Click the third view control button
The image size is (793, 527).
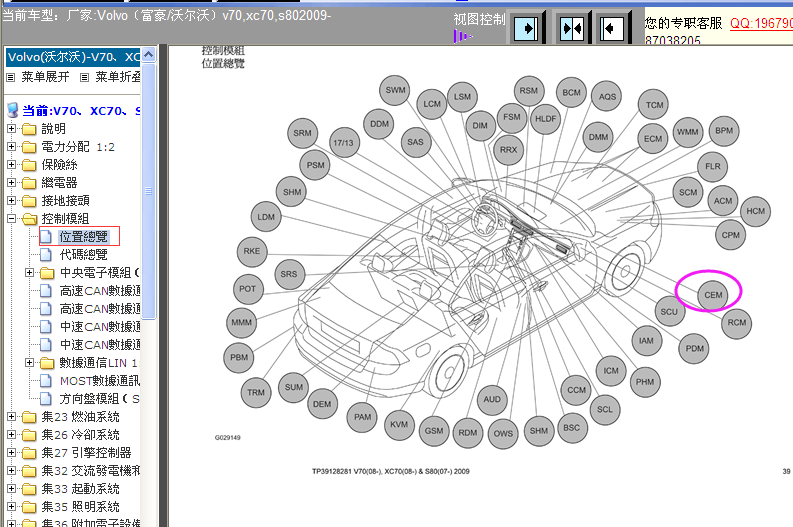(613, 28)
